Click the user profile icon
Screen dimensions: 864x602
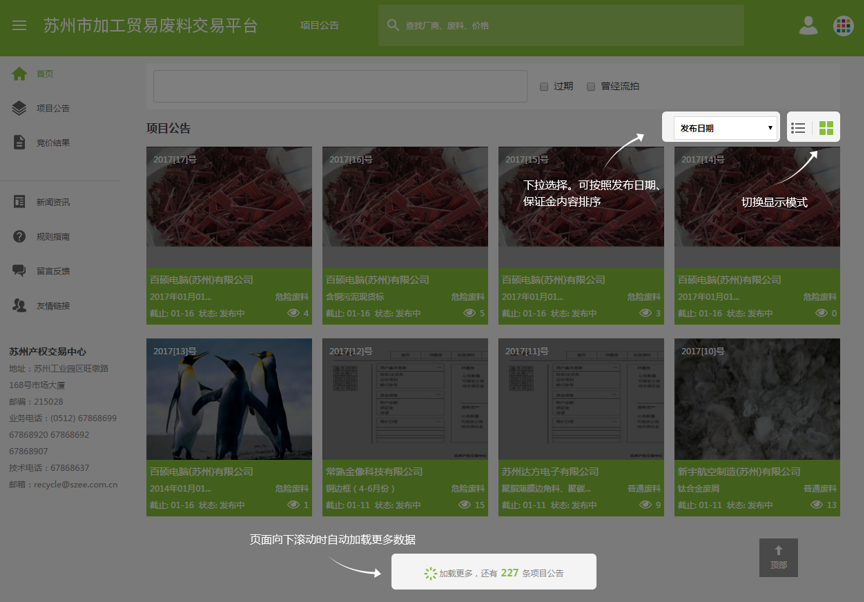point(808,26)
